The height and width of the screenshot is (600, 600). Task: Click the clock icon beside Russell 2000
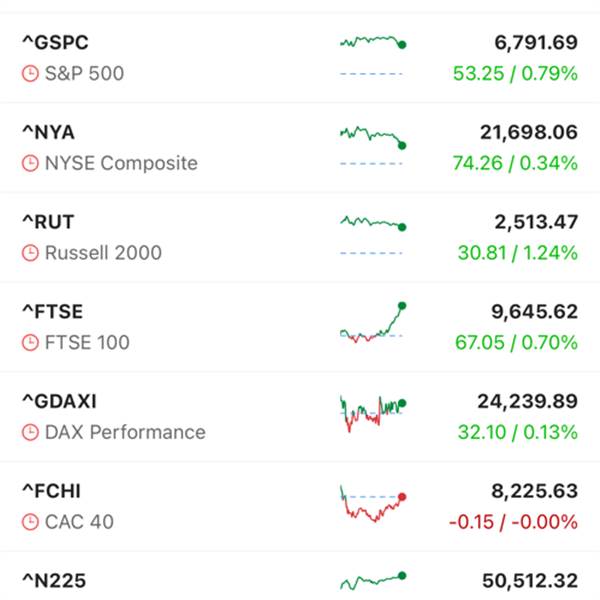click(30, 254)
